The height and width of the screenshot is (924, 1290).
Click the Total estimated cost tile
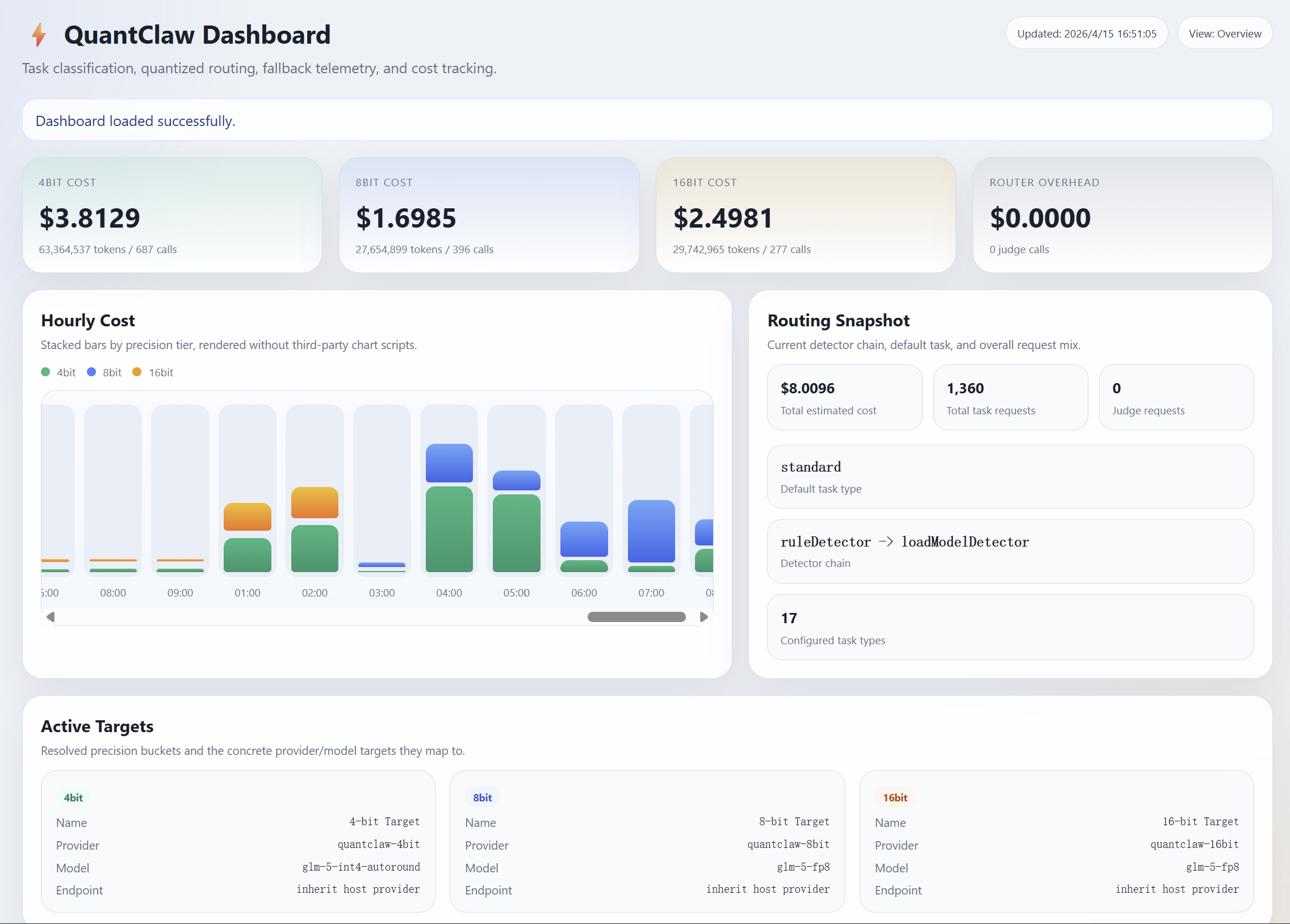pos(844,397)
